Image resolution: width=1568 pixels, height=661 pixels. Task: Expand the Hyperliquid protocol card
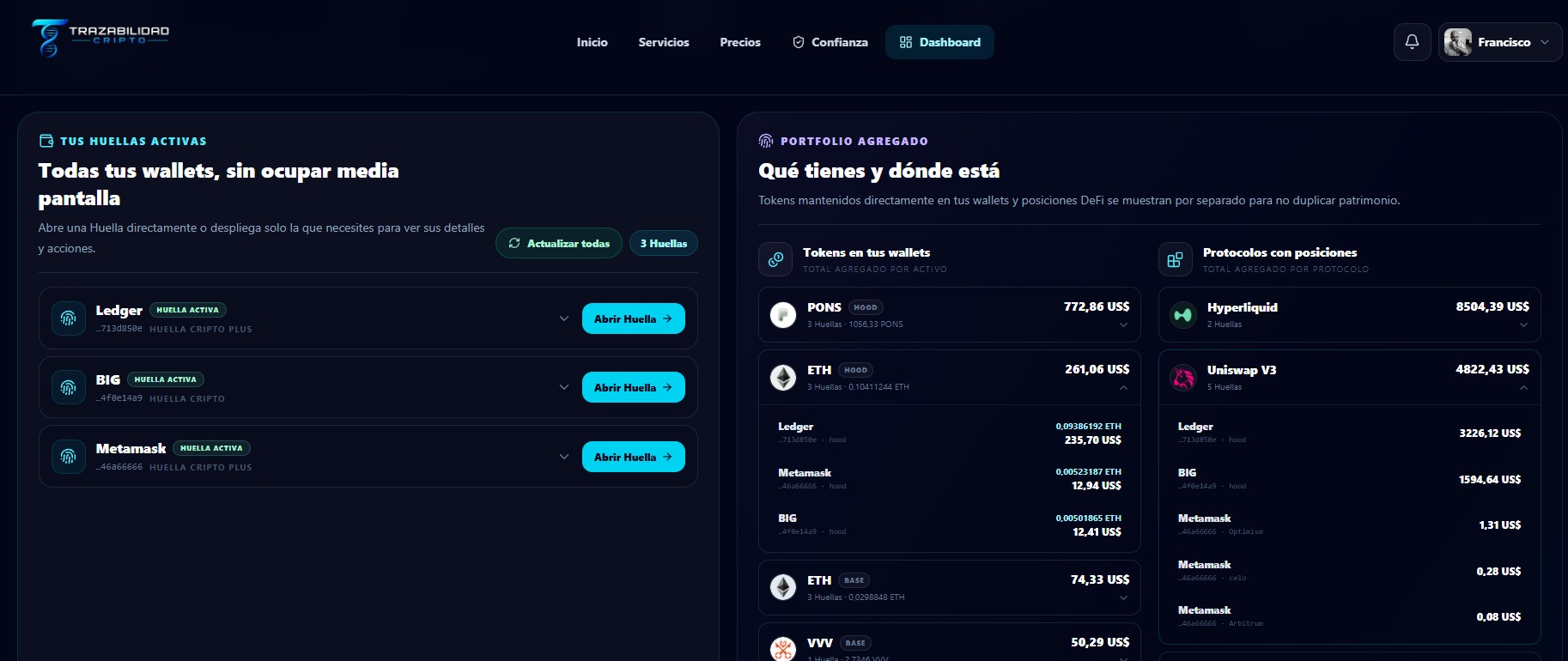[1523, 325]
